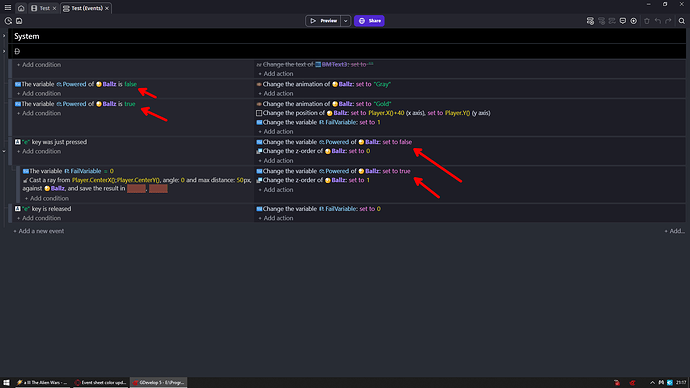Add action under z-order set to 1
The height and width of the screenshot is (388, 690).
275,190
